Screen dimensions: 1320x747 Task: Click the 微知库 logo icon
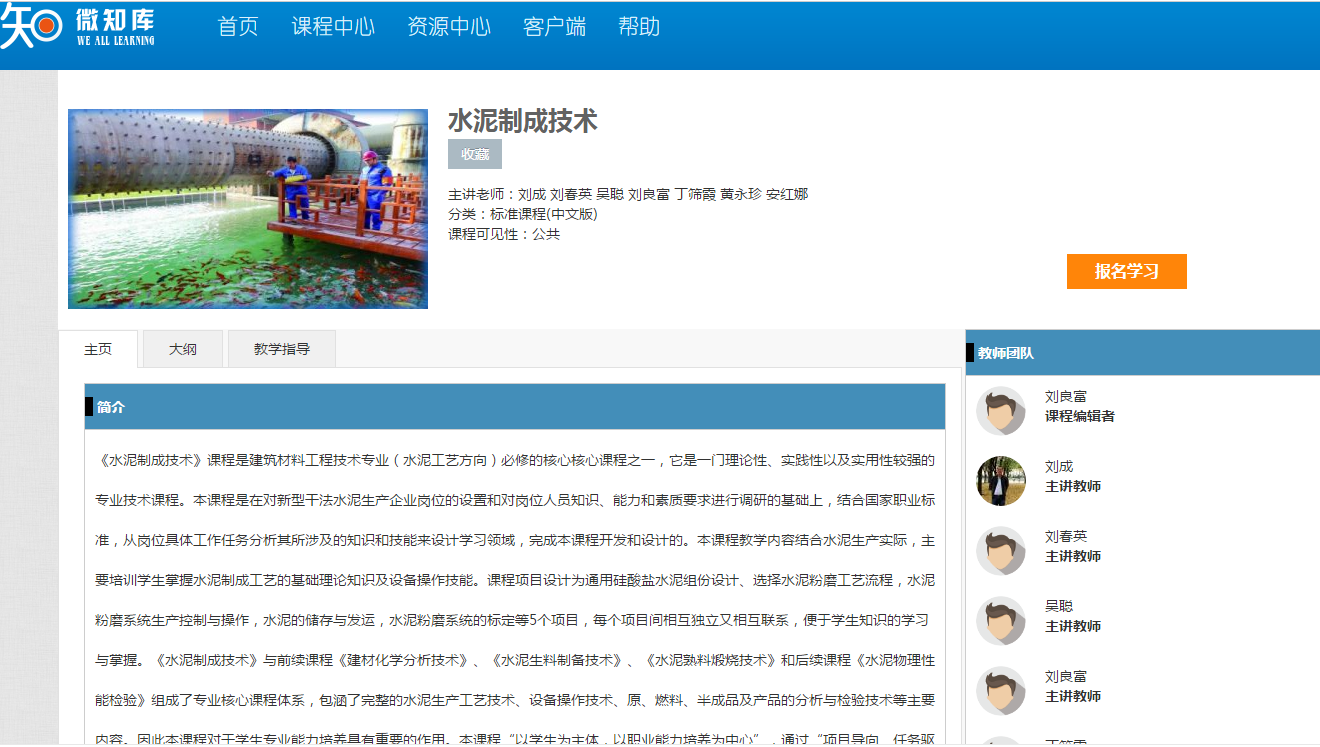[32, 26]
